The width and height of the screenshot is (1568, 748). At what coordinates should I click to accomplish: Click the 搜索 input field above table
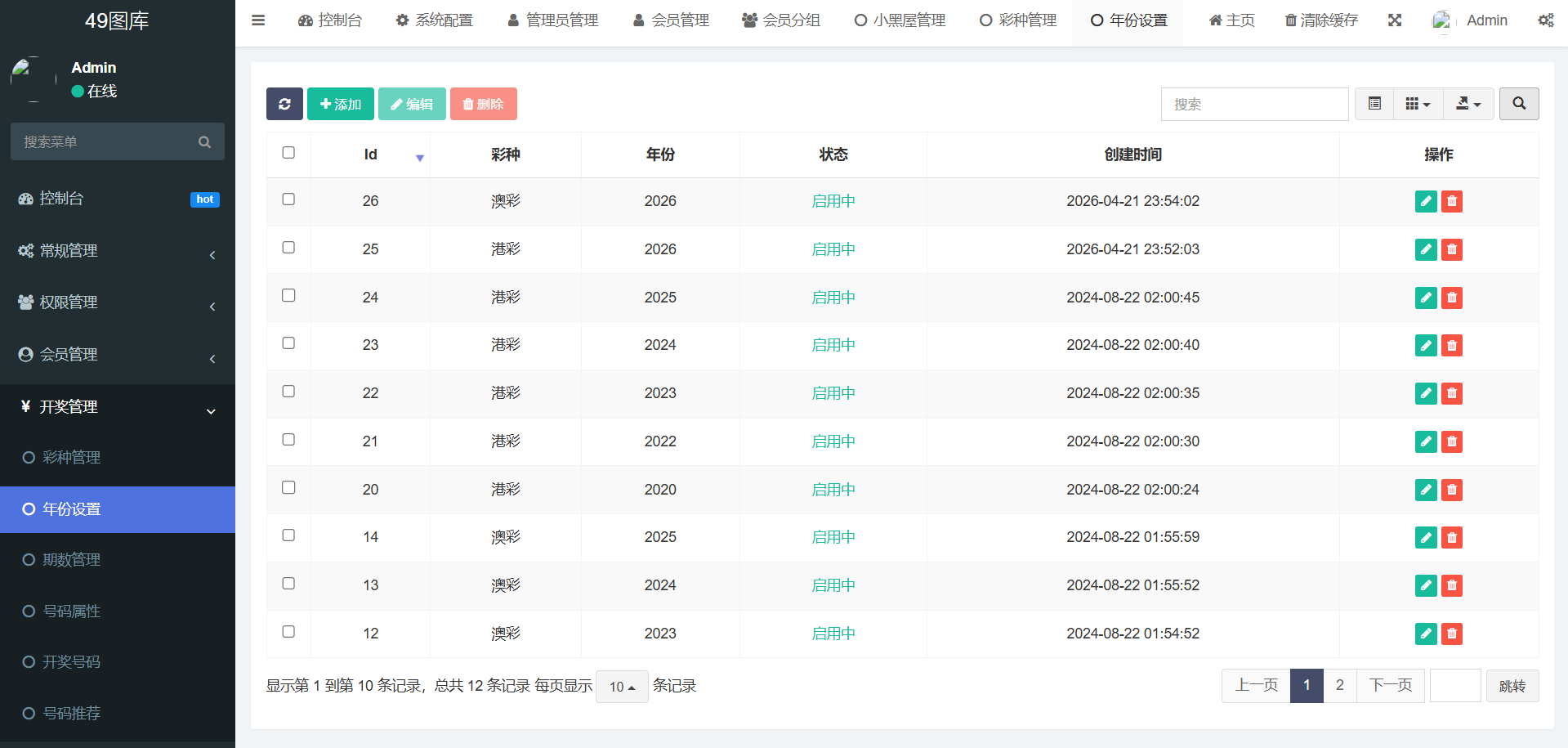point(1254,104)
